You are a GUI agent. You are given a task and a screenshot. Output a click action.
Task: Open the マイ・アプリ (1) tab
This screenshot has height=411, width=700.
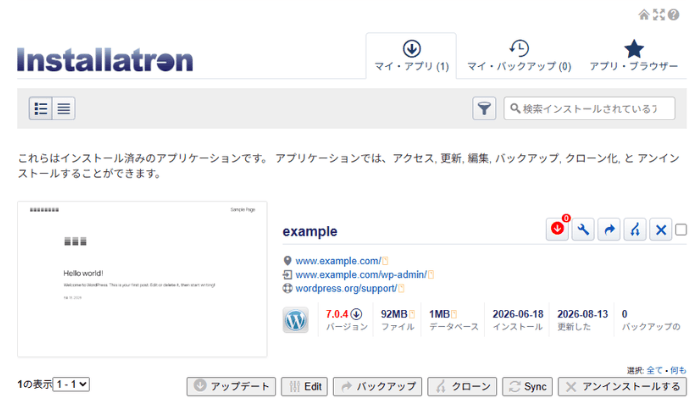411,56
